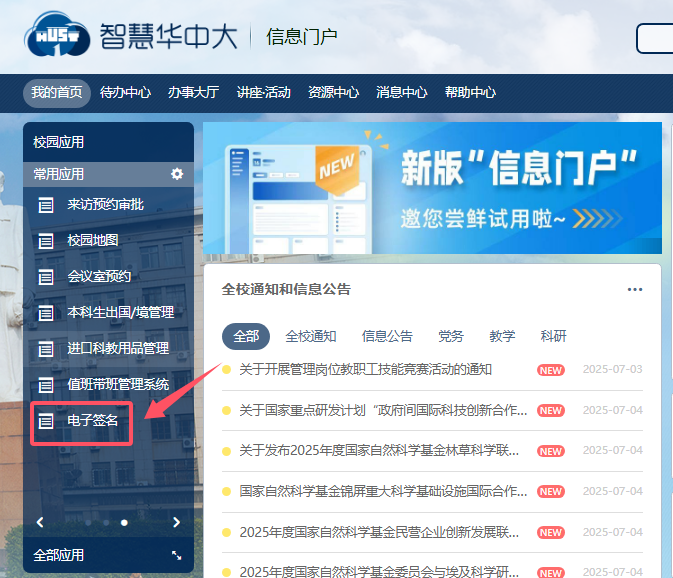Click the 会议室预约 list icon

(x=45, y=277)
